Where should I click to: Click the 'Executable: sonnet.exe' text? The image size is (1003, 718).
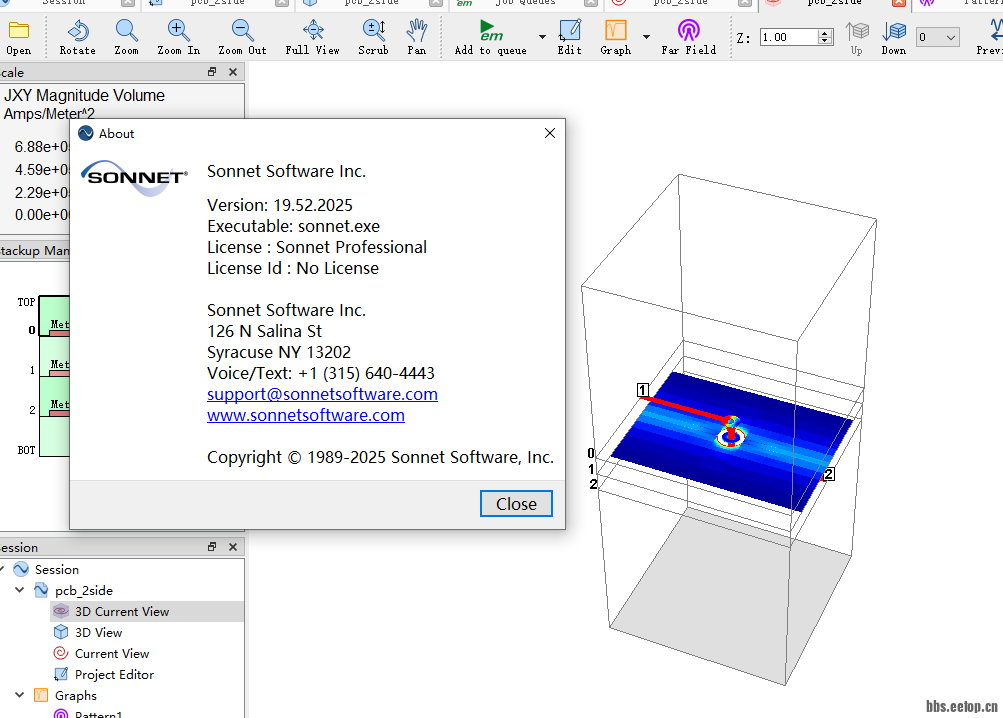294,227
